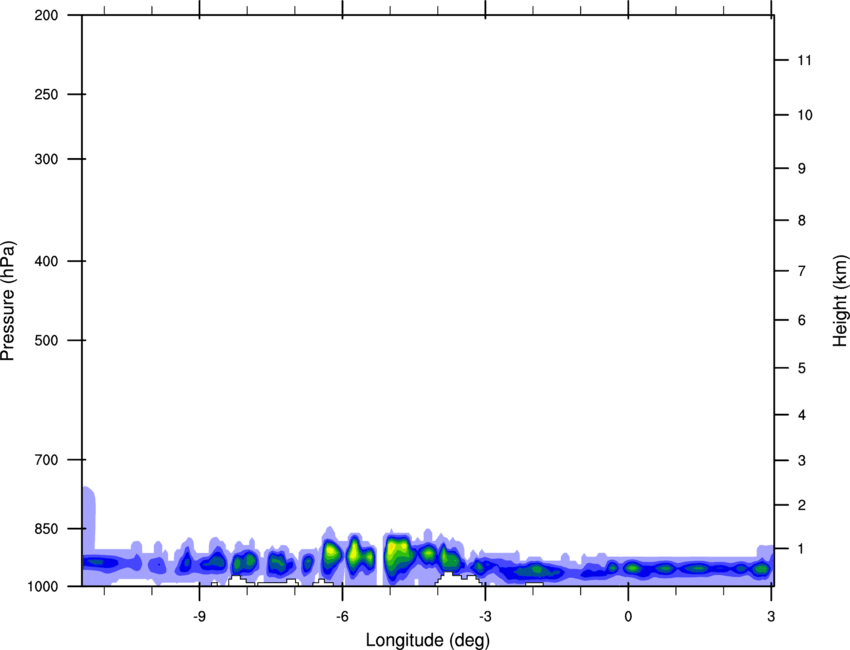Select the 400 pressure tick label
The height and width of the screenshot is (650, 850).
point(47,261)
